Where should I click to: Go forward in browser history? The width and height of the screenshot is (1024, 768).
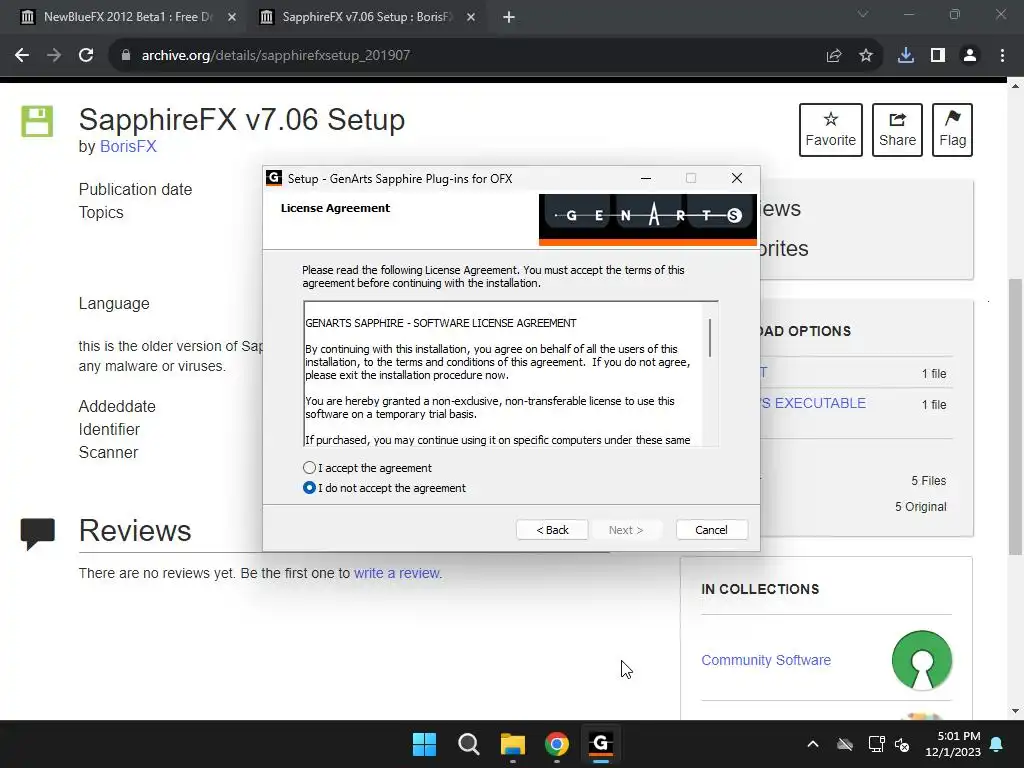[x=54, y=56]
